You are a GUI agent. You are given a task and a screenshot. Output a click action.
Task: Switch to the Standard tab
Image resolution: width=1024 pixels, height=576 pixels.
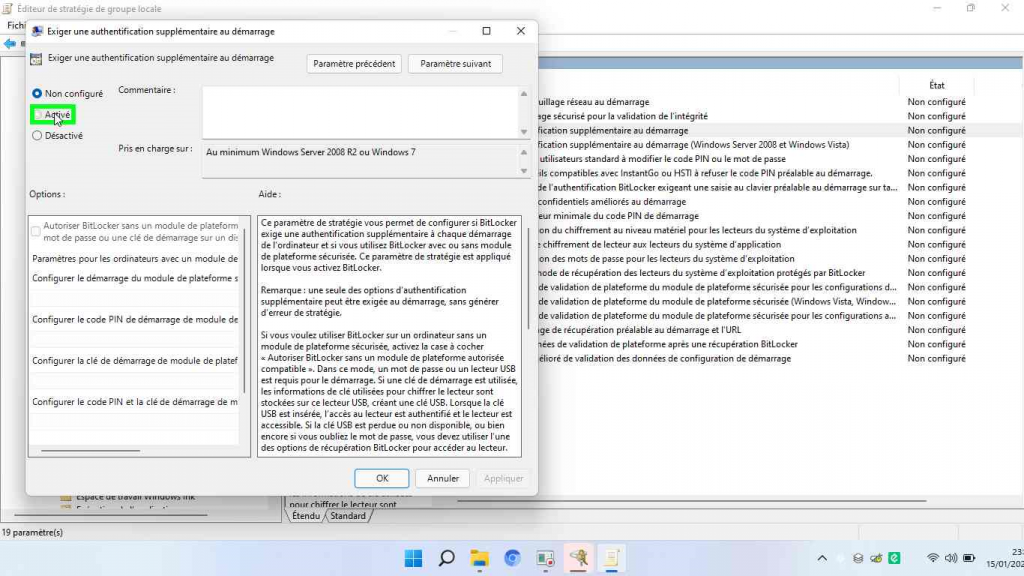coord(348,516)
